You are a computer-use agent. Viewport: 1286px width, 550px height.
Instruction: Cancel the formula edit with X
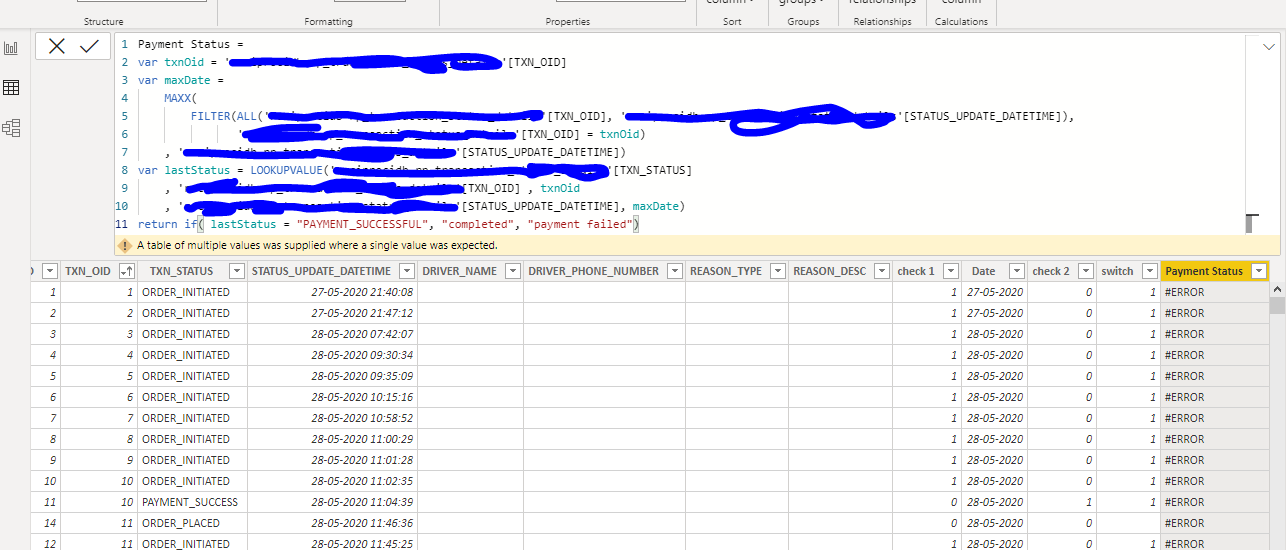[57, 46]
